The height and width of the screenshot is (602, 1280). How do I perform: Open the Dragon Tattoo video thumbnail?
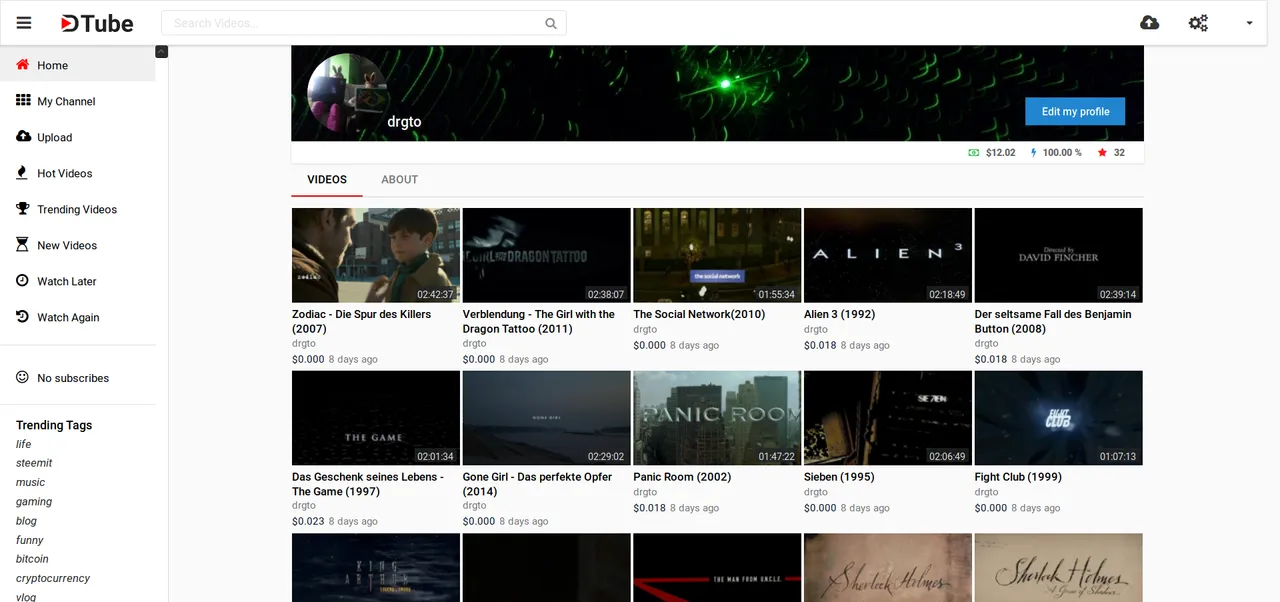click(546, 255)
